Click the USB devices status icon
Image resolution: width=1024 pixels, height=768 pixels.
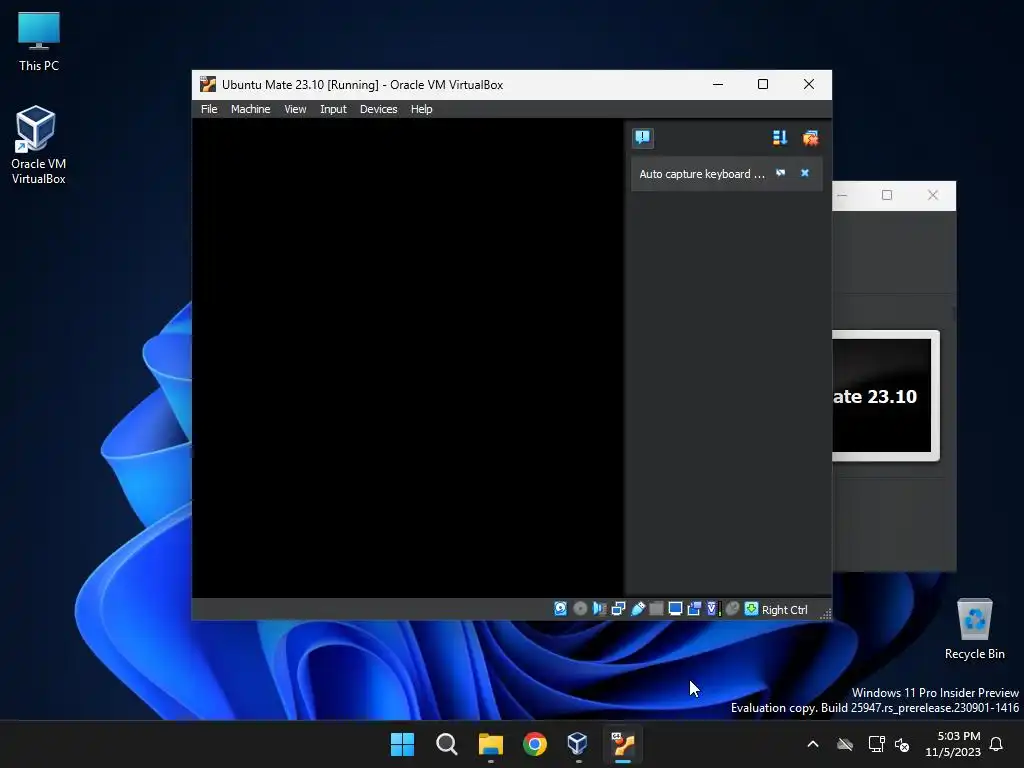637,609
